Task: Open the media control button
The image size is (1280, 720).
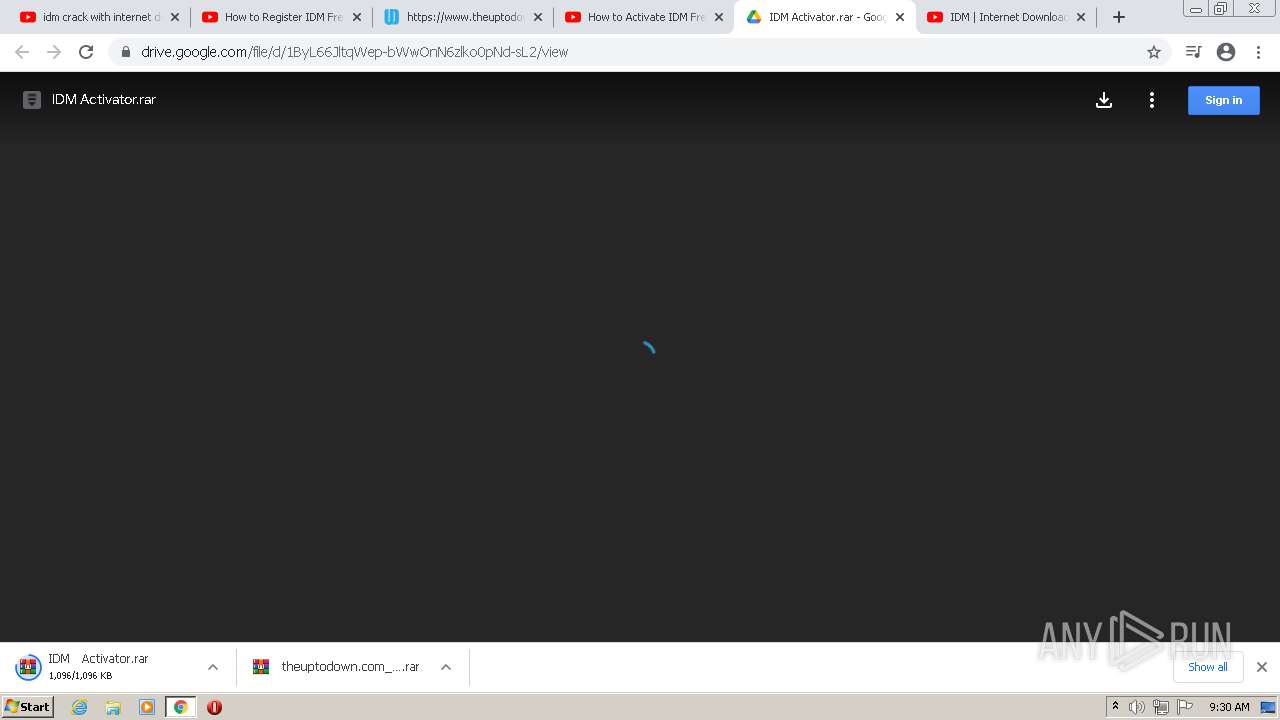Action: coord(1193,52)
